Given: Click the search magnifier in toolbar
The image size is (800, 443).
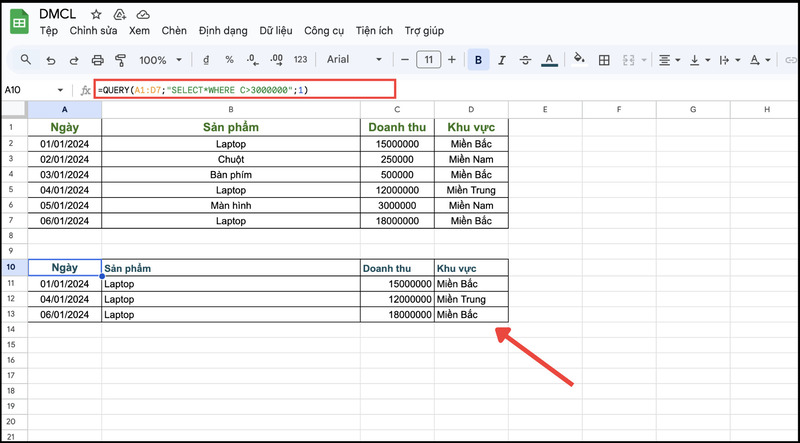Looking at the screenshot, I should tap(26, 60).
